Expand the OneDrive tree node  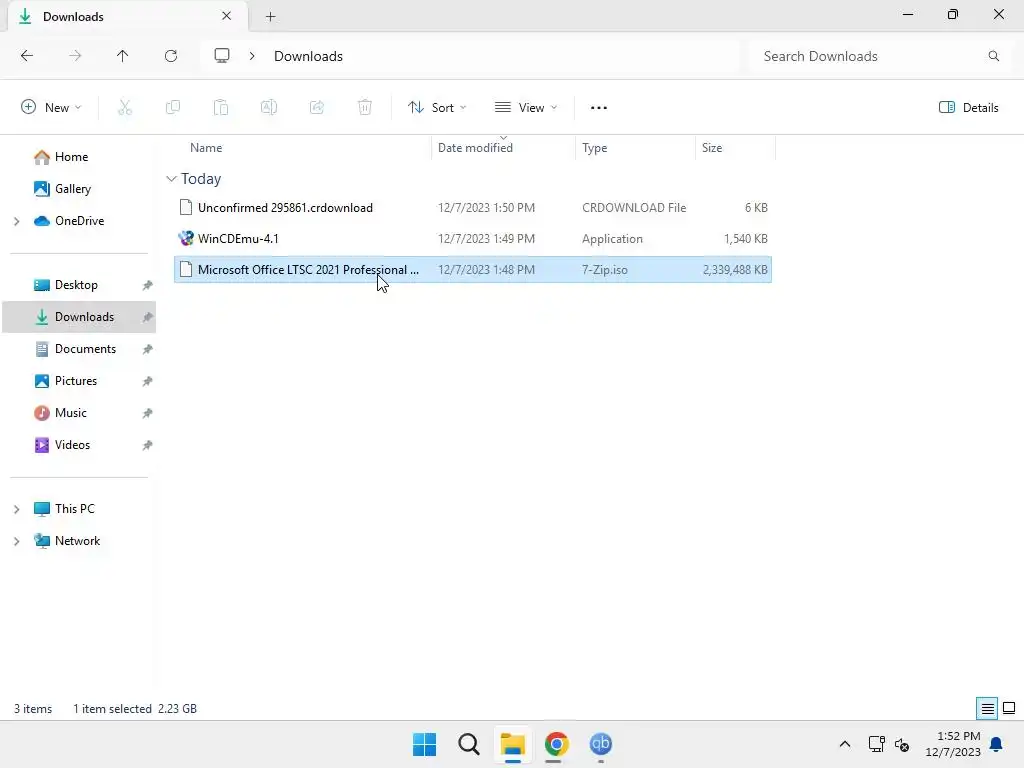click(17, 221)
